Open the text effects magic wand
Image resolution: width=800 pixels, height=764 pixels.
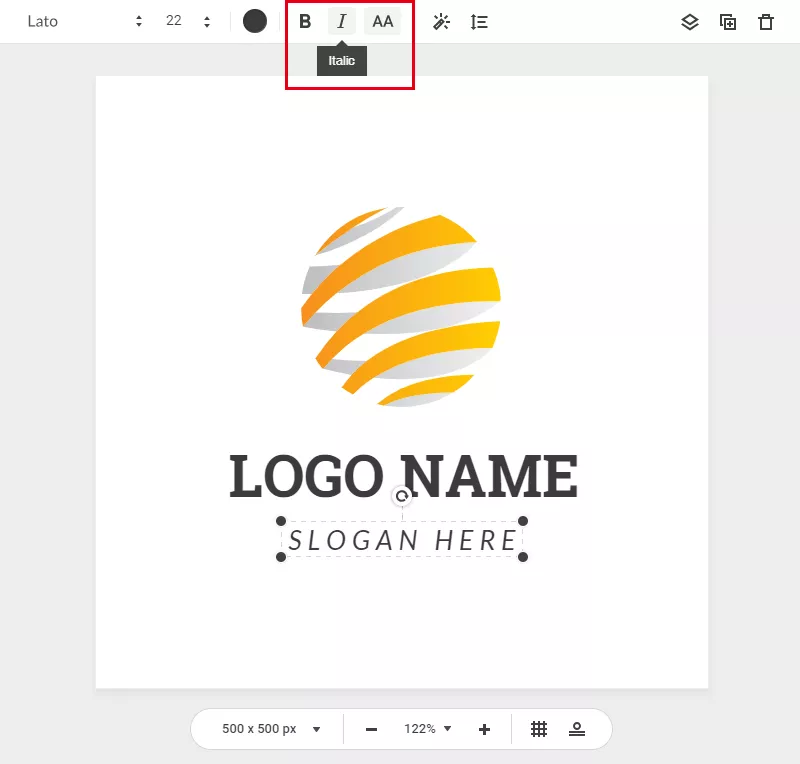[x=441, y=22]
